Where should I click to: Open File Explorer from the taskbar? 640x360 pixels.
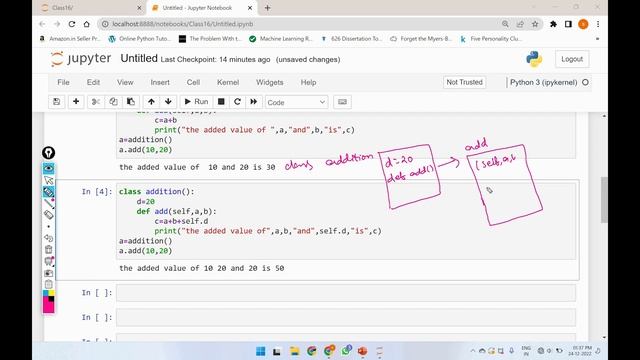tap(294, 351)
